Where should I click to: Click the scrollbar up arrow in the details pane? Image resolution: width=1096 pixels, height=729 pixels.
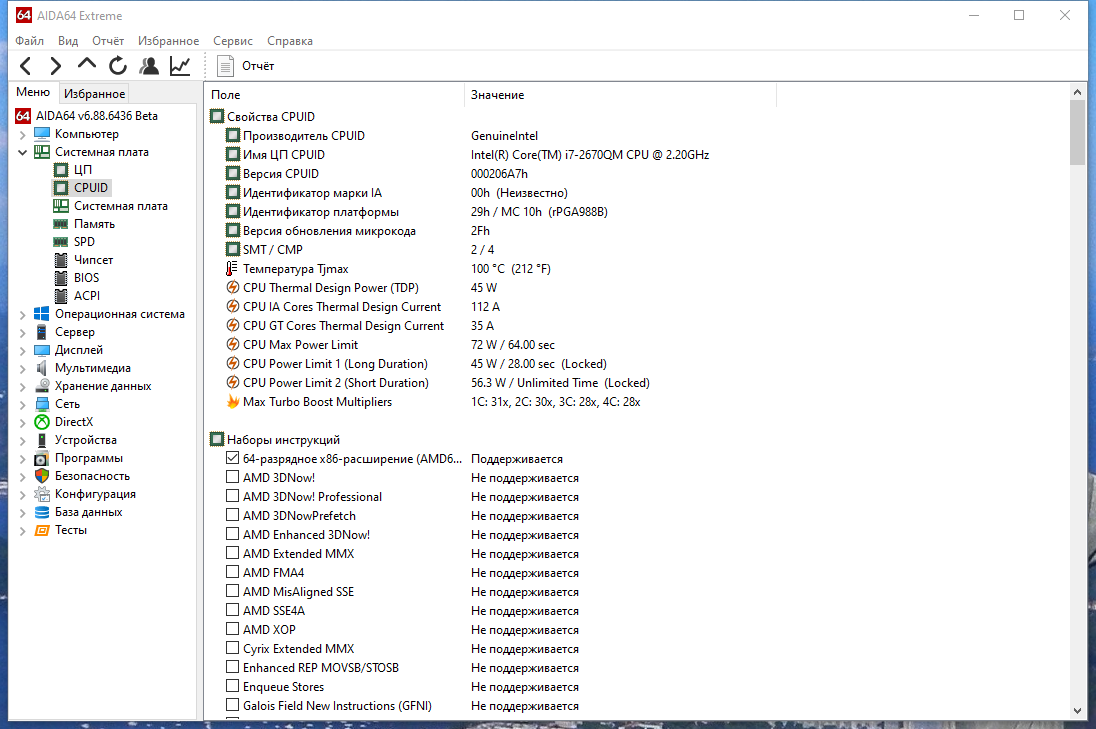click(1076, 92)
